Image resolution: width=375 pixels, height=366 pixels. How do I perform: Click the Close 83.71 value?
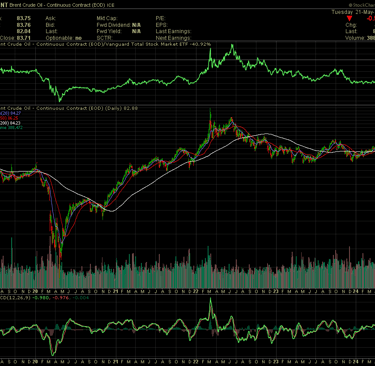(15, 38)
